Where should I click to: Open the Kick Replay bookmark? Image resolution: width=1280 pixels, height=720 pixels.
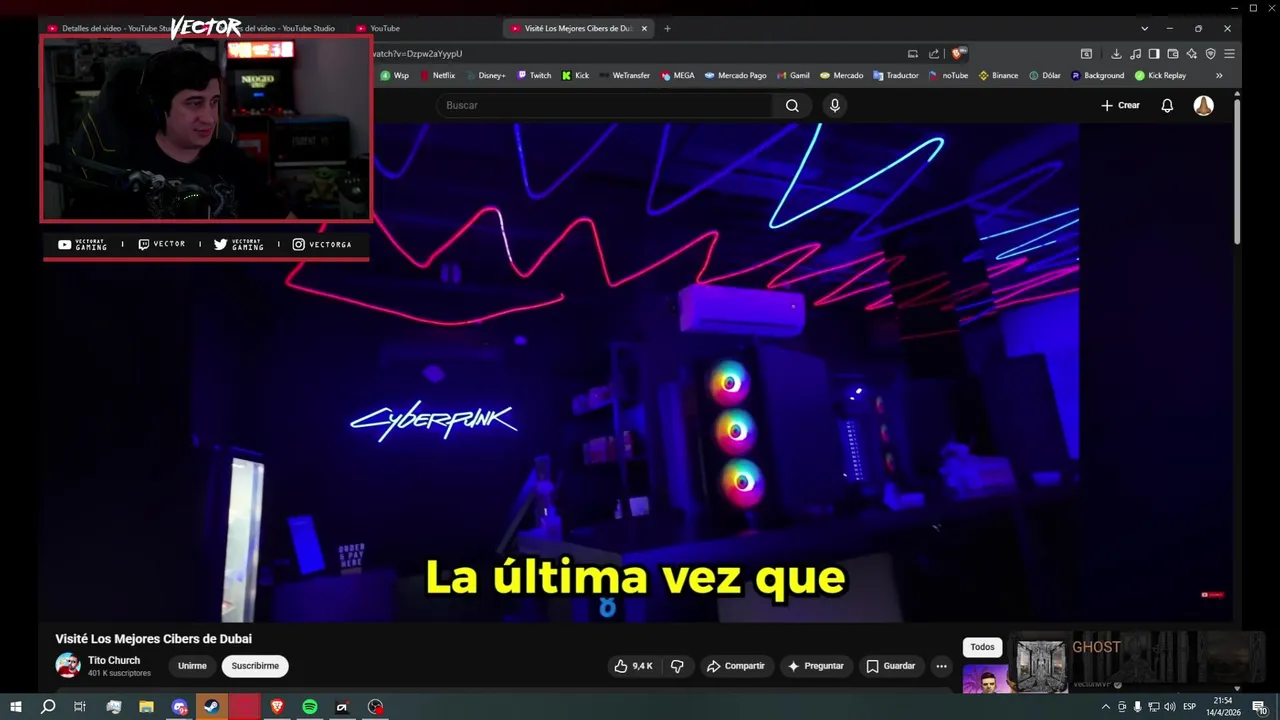[x=1160, y=75]
